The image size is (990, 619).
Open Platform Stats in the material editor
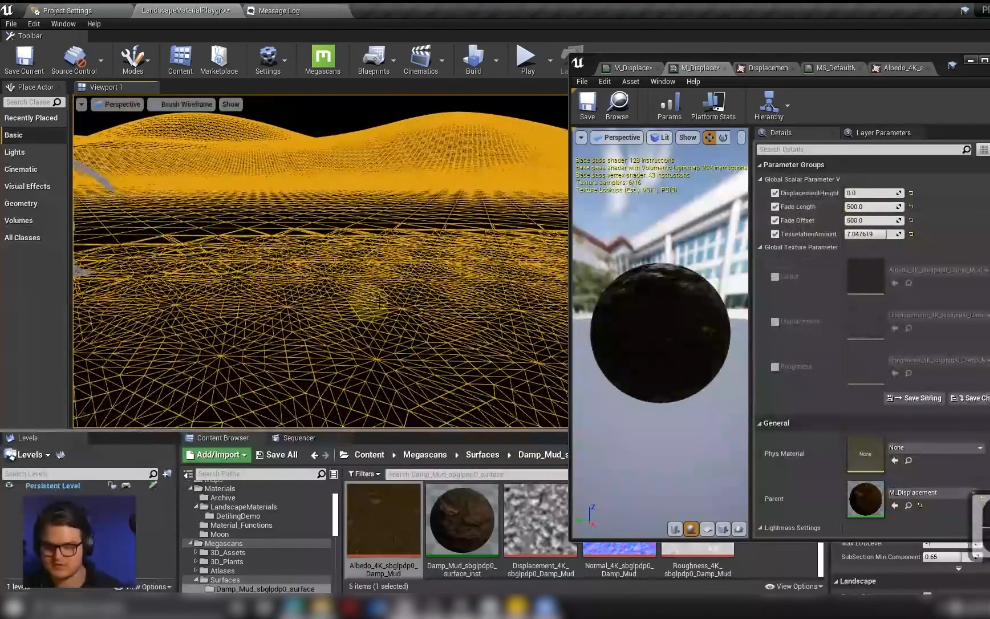[712, 103]
